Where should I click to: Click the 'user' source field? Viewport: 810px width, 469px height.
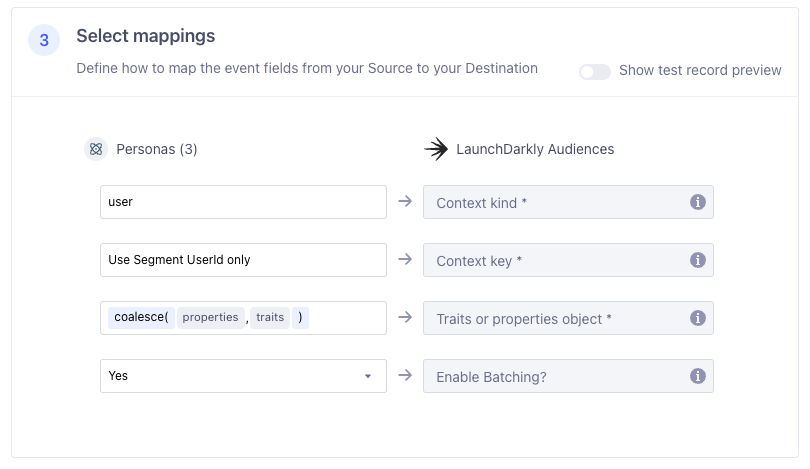click(x=243, y=202)
